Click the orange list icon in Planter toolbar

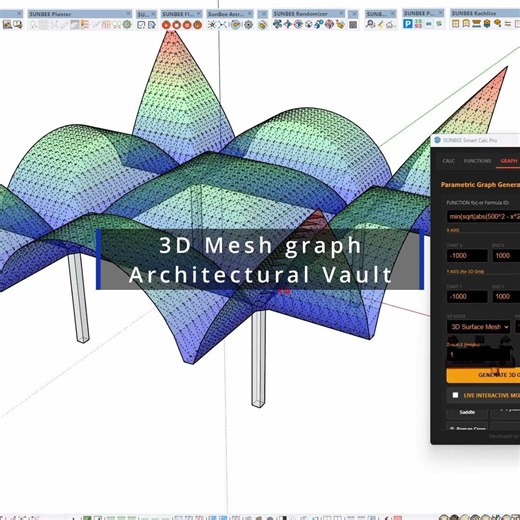(x=85, y=24)
